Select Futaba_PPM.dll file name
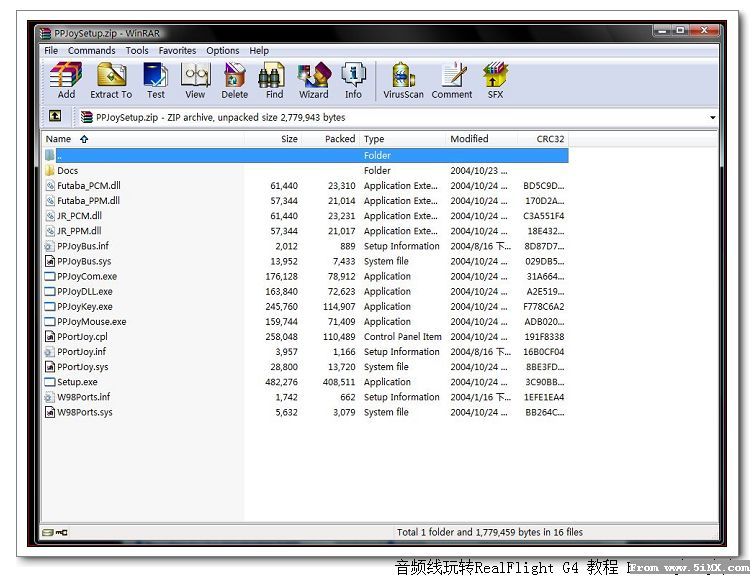 coord(89,201)
